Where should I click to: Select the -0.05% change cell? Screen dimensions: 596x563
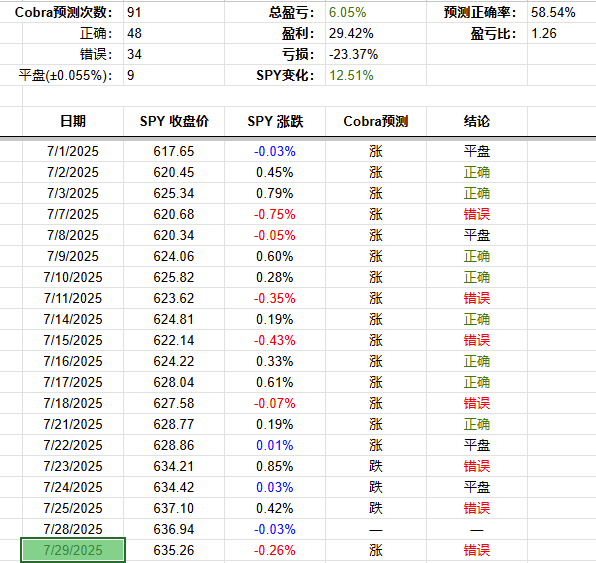[274, 235]
